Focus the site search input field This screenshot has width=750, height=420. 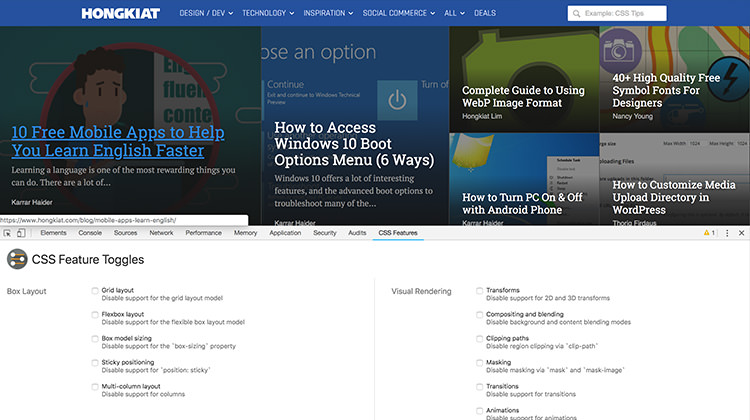[622, 14]
